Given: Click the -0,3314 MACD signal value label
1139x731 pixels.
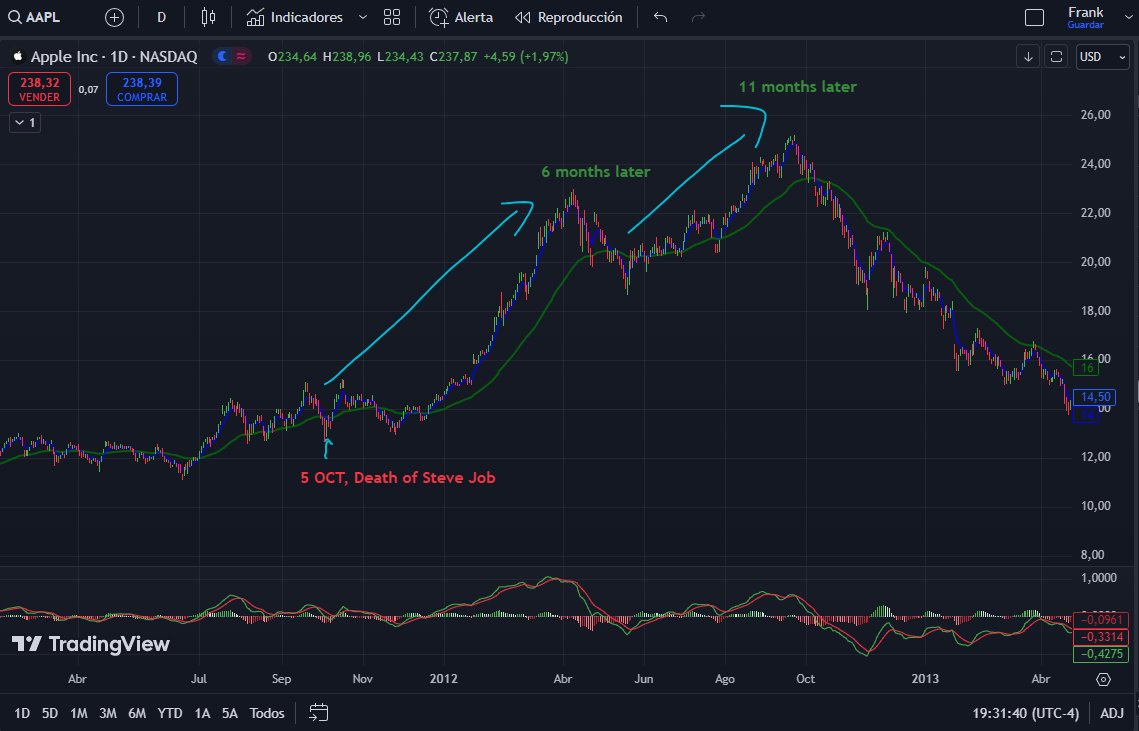Looking at the screenshot, I should point(1101,637).
